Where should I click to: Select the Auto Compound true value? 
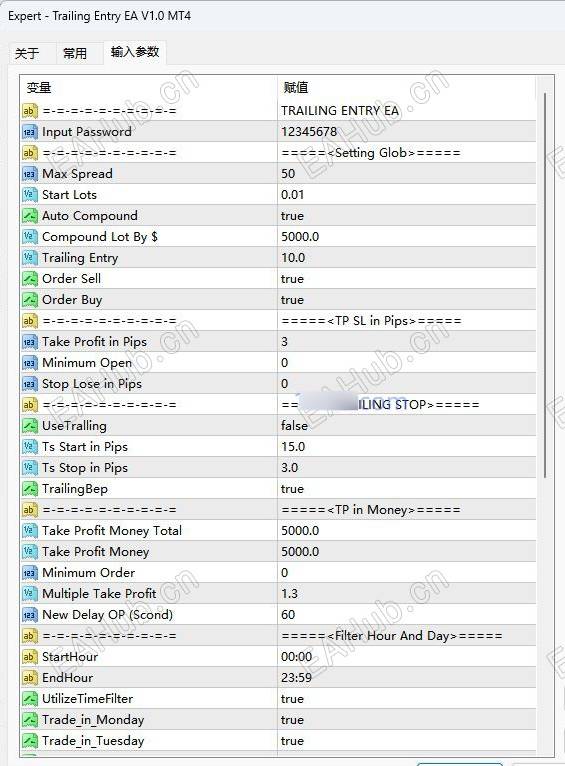[x=292, y=216]
